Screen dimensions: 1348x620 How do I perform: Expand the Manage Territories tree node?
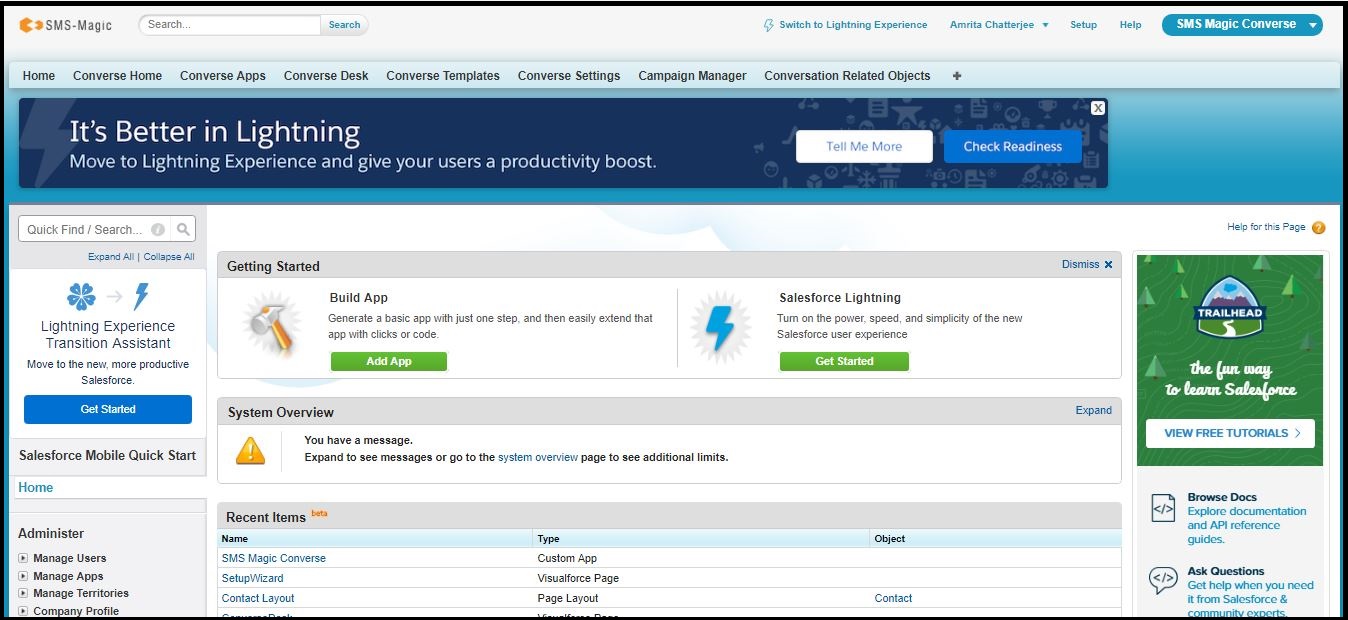pyautogui.click(x=23, y=593)
